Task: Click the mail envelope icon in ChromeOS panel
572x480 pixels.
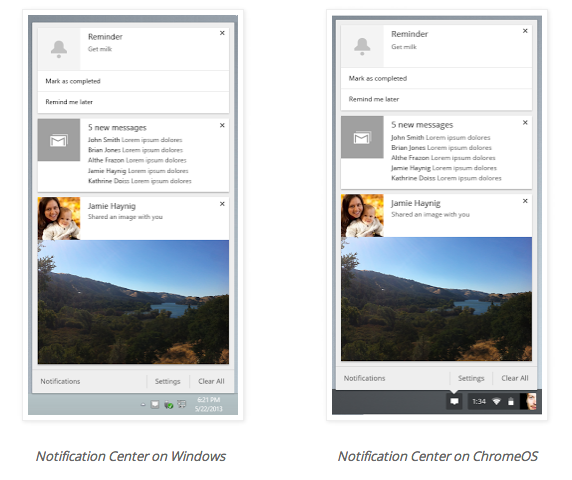Action: (362, 138)
